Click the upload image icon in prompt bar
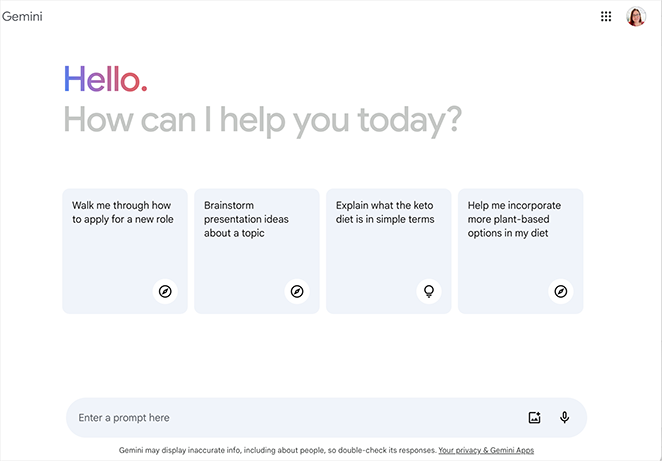Screen dimensions: 662x461 coord(535,418)
